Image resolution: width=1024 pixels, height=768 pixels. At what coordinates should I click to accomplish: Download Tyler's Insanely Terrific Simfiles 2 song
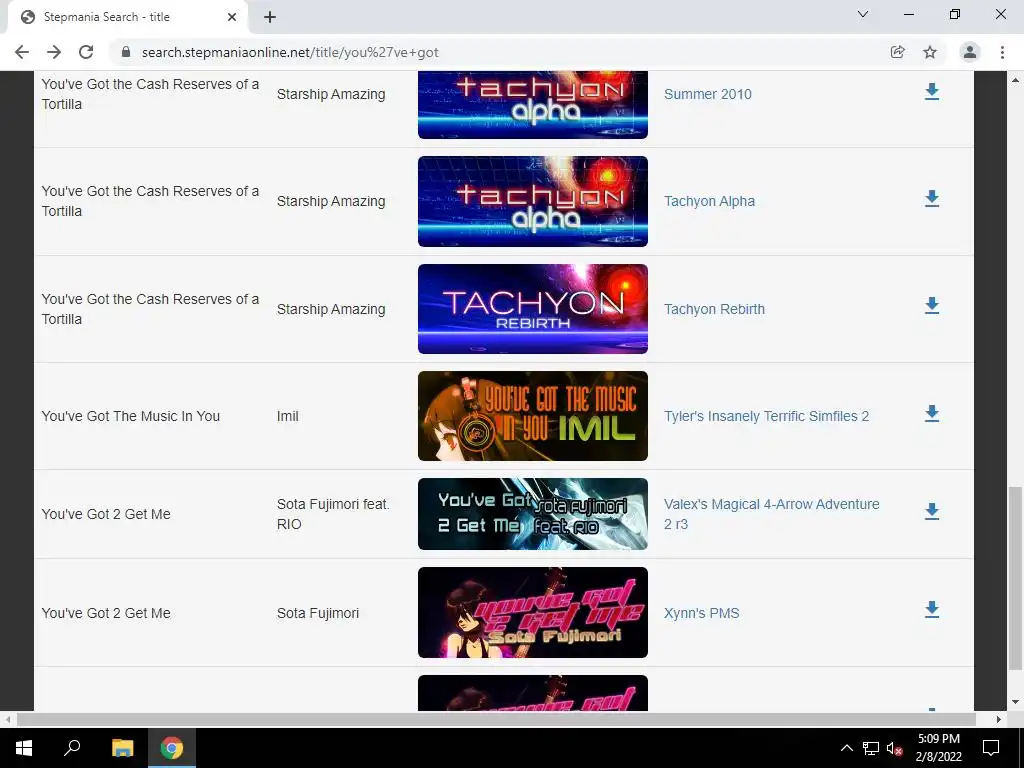(x=932, y=414)
